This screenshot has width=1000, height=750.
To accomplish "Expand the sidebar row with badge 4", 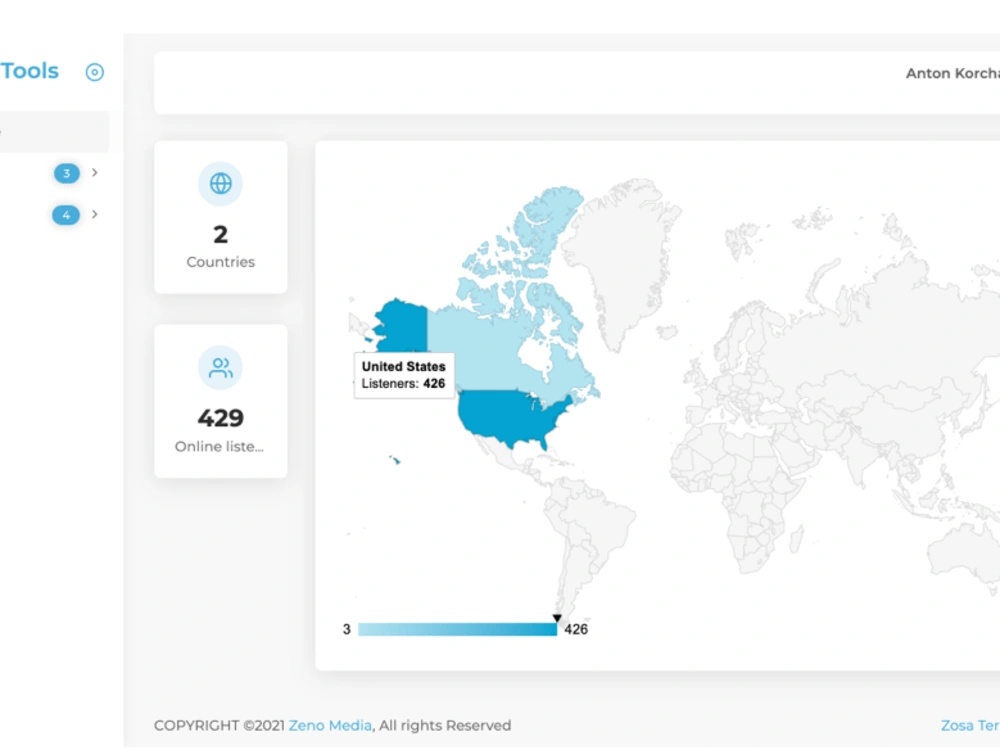I will click(95, 214).
